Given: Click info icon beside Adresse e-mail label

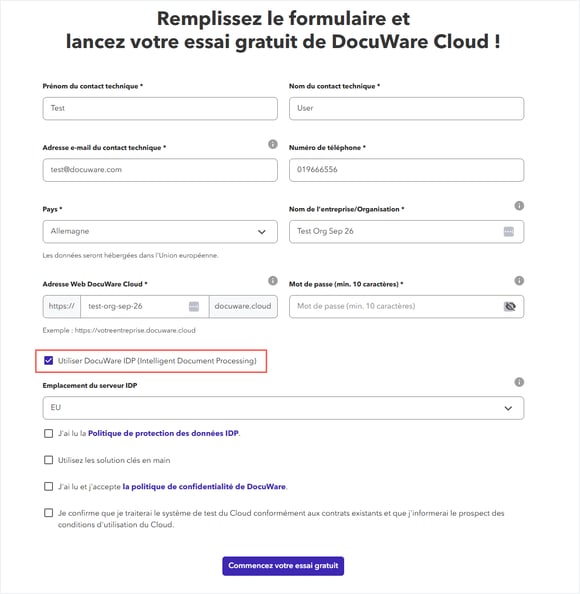Looking at the screenshot, I should [273, 144].
